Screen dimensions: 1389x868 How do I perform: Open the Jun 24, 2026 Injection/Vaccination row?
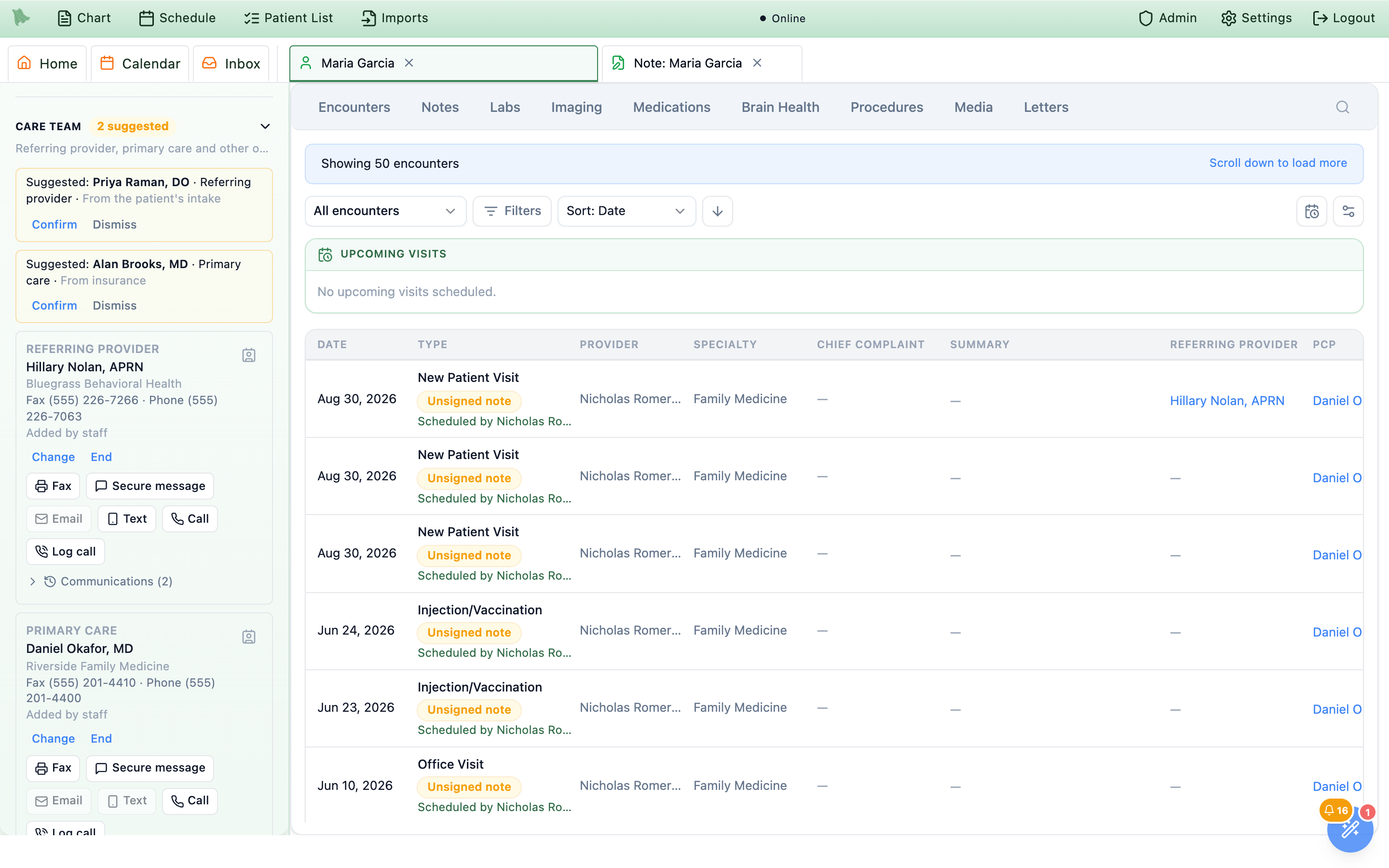tap(834, 631)
